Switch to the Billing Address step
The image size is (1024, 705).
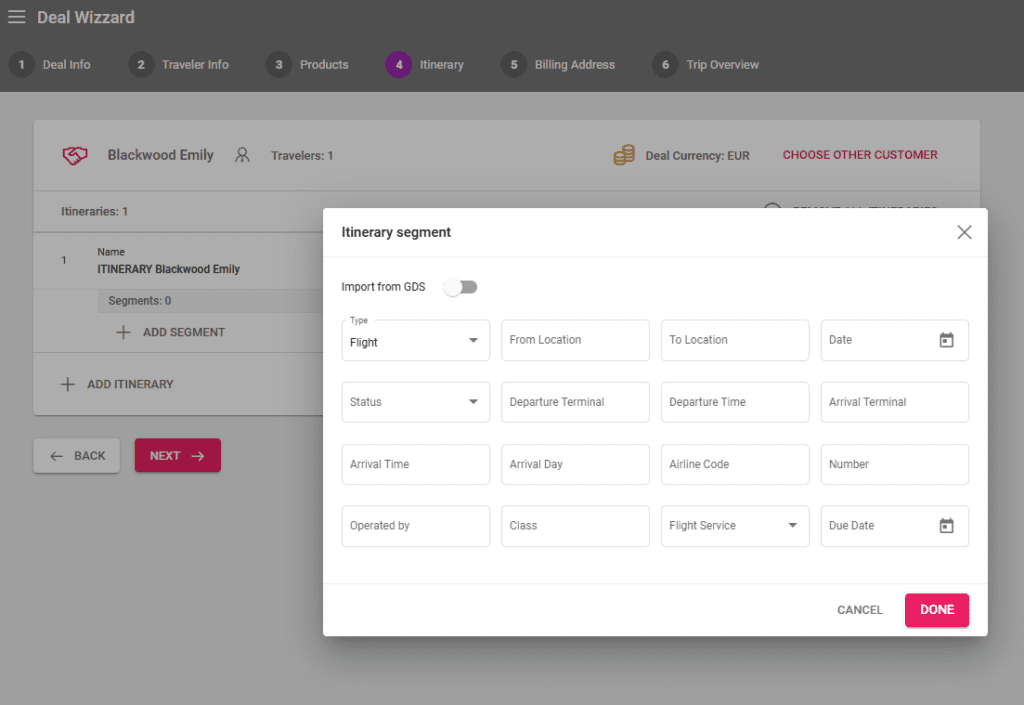pyautogui.click(x=559, y=65)
